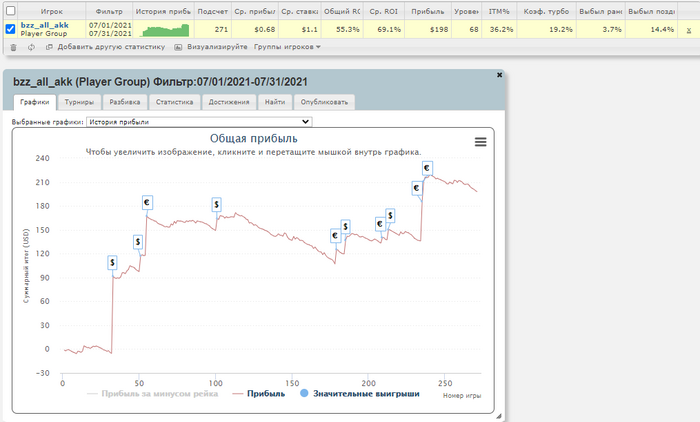Sort by the Коэф. турбо column header
The height and width of the screenshot is (422, 700).
(x=546, y=11)
